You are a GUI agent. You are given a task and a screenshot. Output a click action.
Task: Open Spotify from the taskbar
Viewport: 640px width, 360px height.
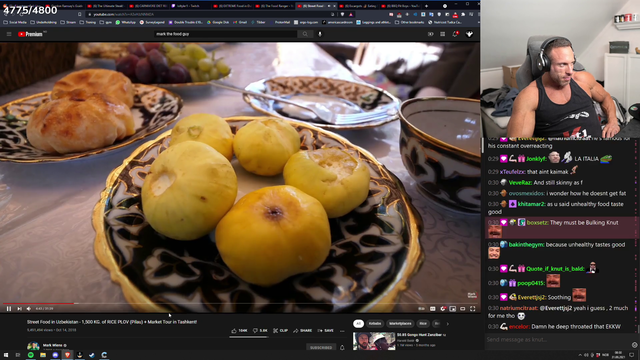[x=31, y=355]
